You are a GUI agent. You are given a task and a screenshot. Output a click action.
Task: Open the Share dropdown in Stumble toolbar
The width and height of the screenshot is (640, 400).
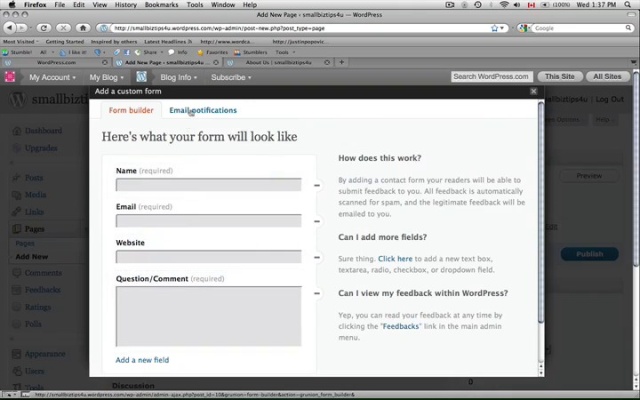149,52
